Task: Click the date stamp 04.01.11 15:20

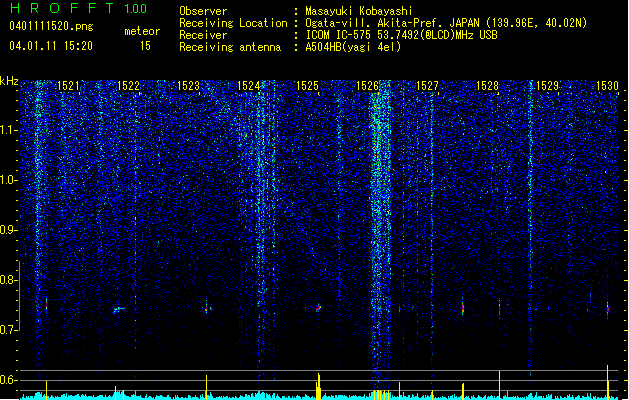Action: pos(51,46)
